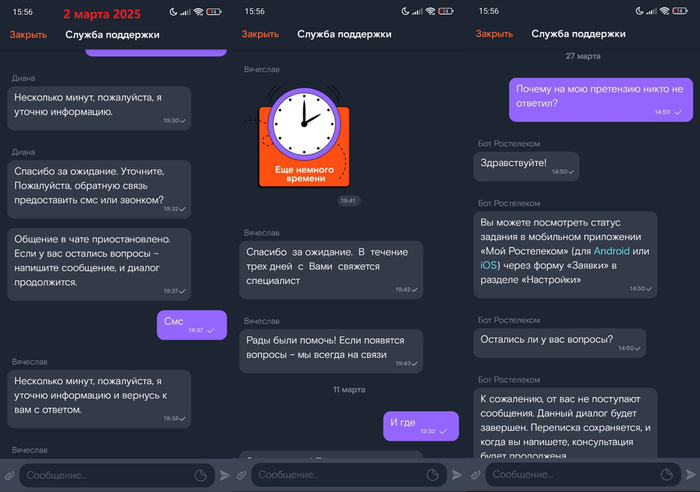Select the purple 'Смс' message bubble
The image size is (700, 492).
click(x=191, y=324)
